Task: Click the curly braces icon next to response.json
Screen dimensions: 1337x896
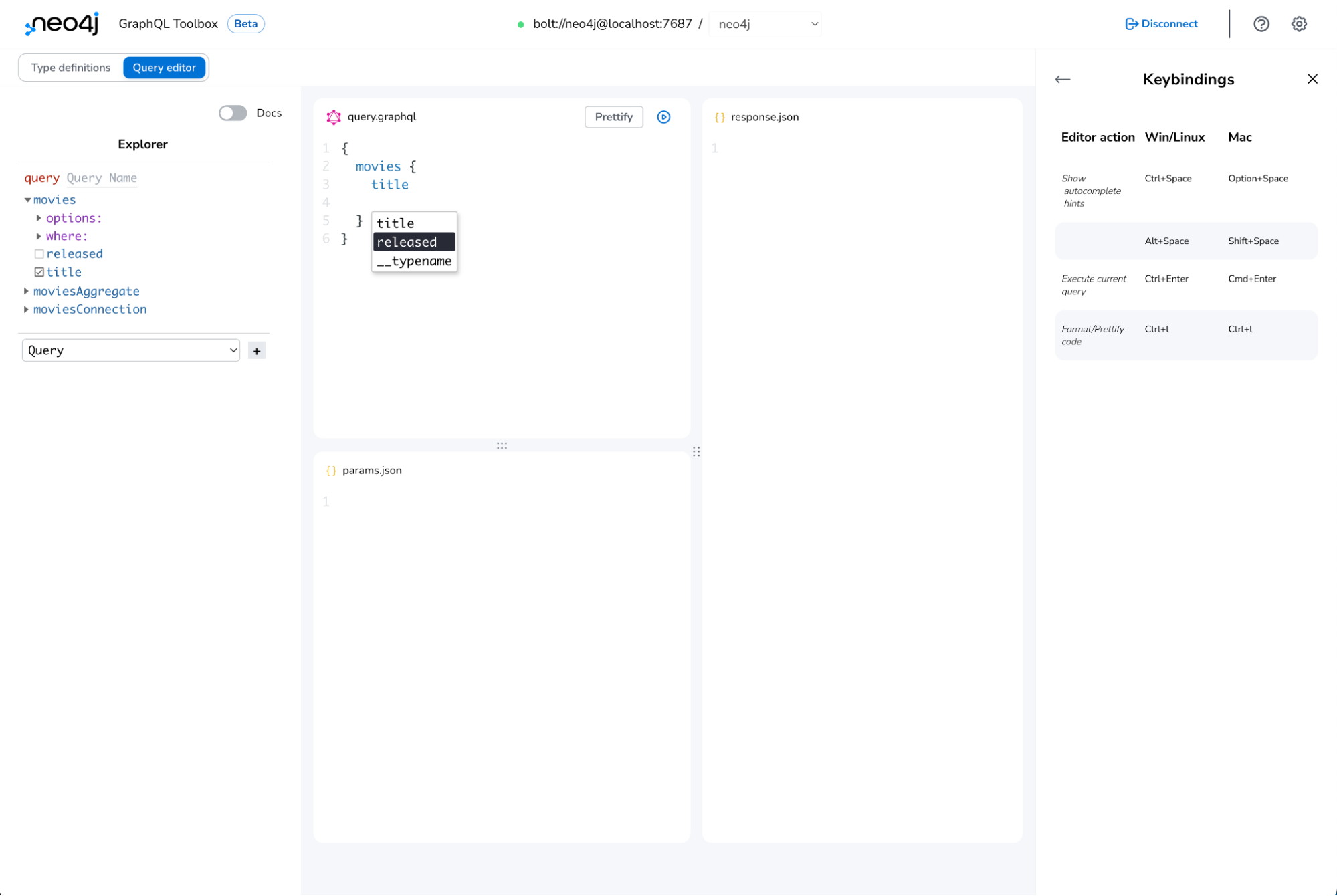Action: 720,116
